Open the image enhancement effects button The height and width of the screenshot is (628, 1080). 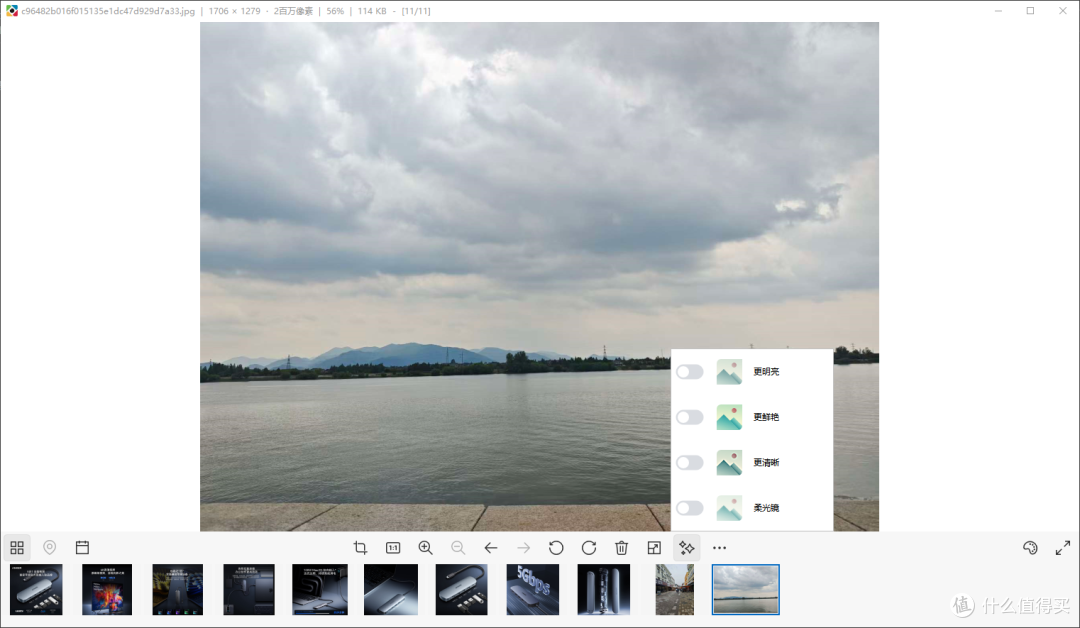click(x=687, y=547)
